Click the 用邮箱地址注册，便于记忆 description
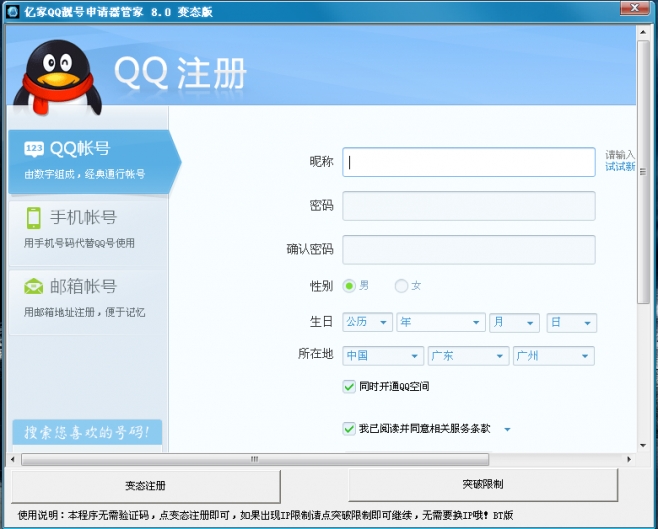 coord(84,312)
